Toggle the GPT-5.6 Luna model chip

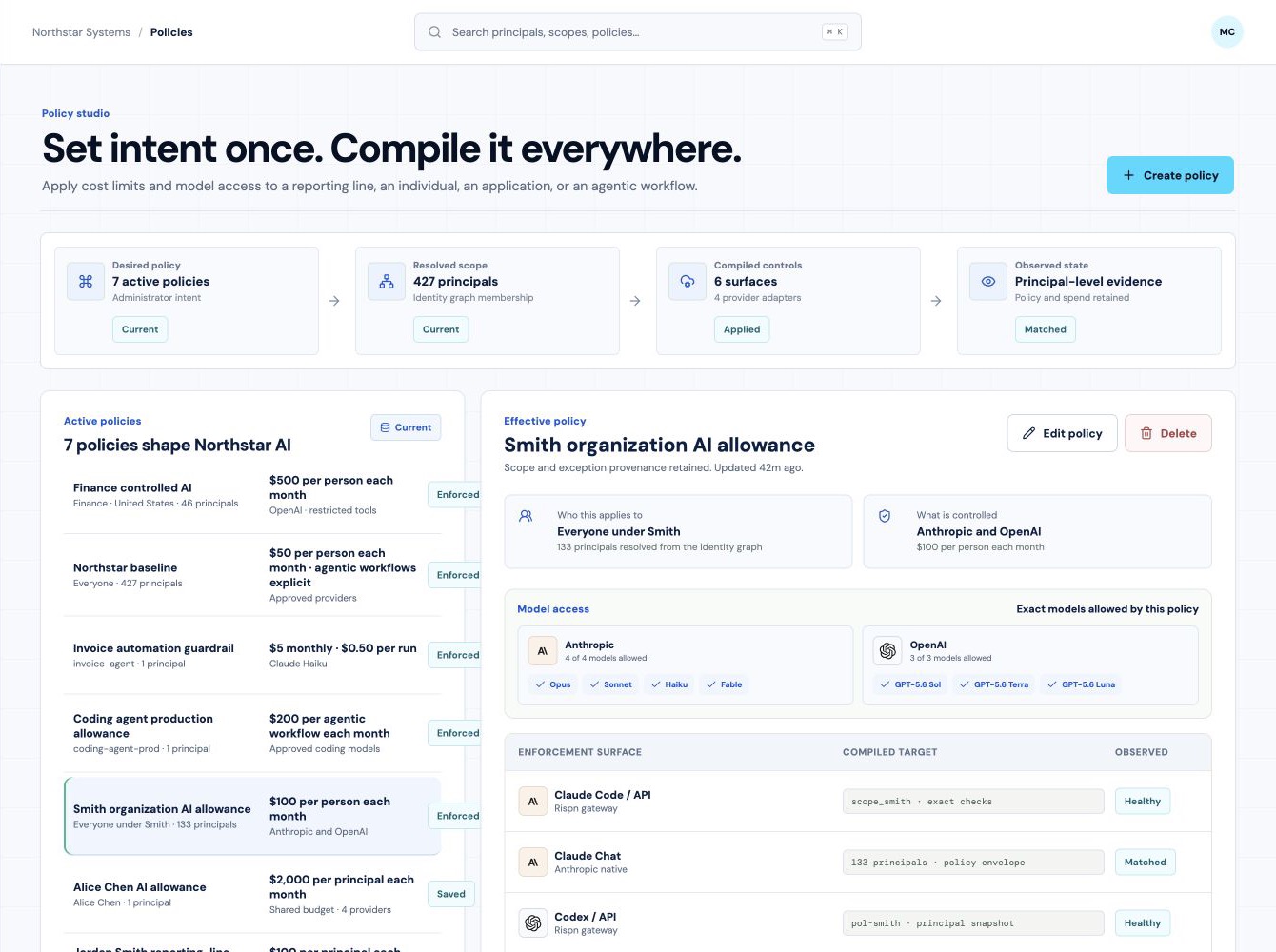click(x=1082, y=684)
